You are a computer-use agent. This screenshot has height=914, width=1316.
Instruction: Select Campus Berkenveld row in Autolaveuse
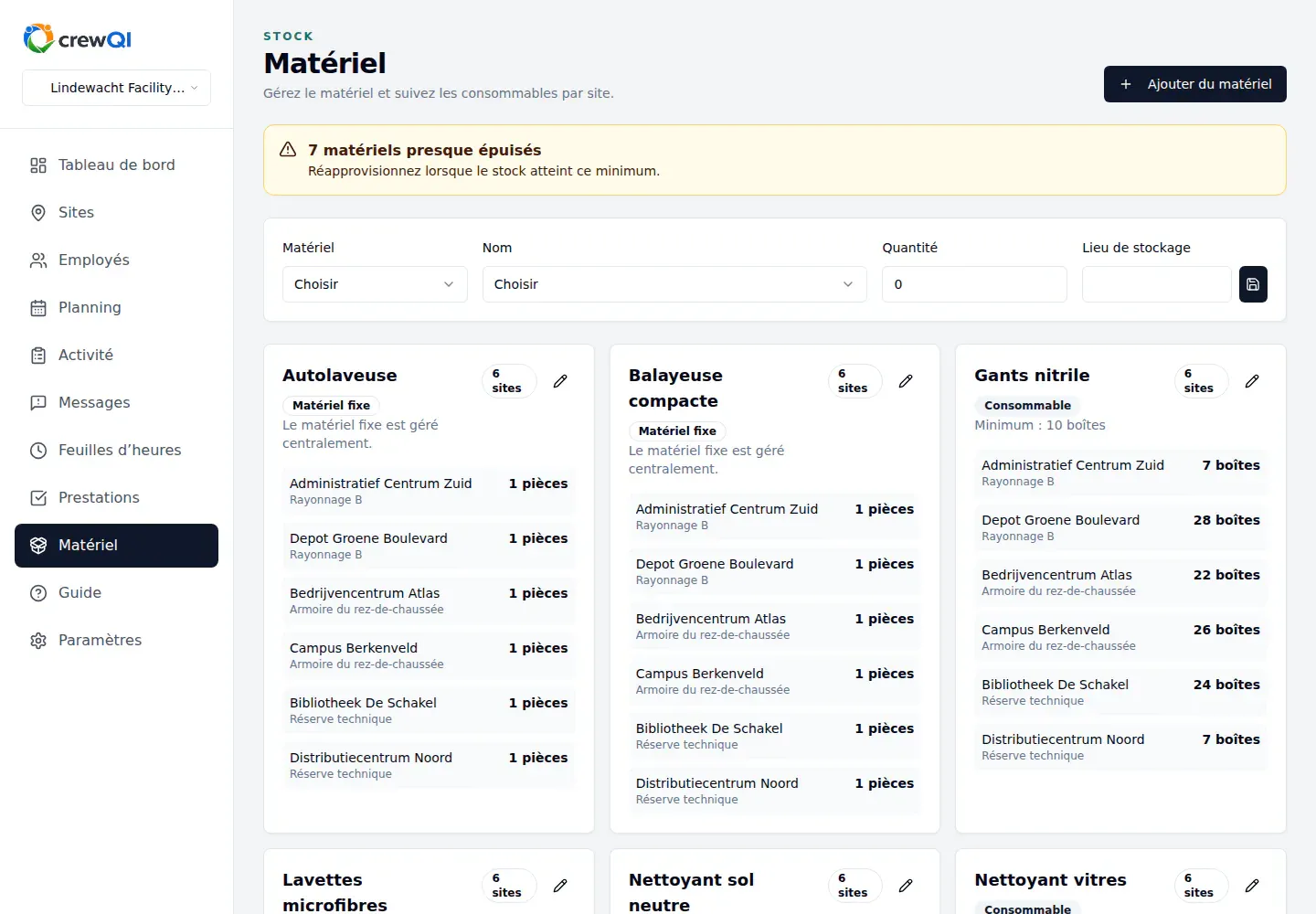click(429, 655)
